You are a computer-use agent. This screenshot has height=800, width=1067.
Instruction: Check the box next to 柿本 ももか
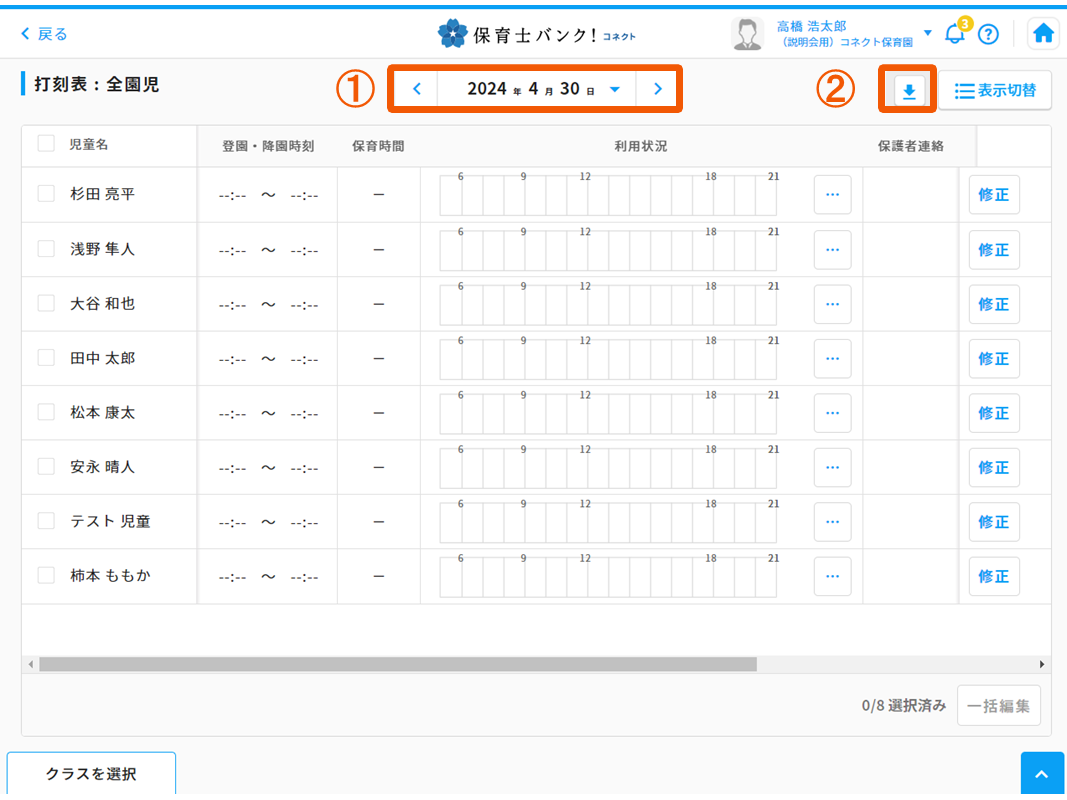46,575
